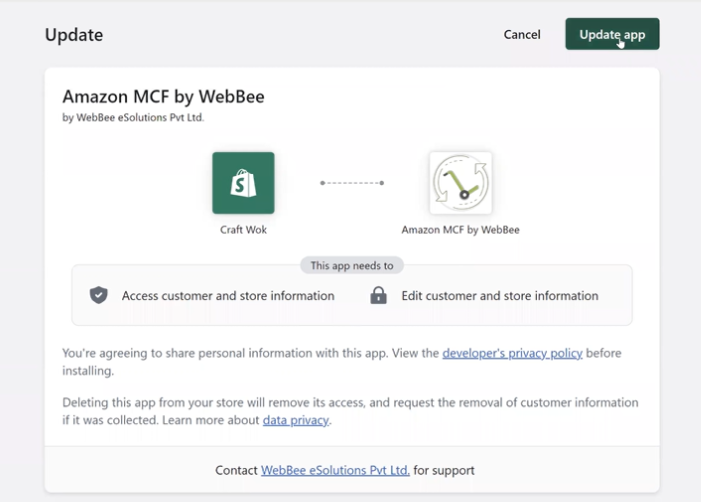The height and width of the screenshot is (502, 701).
Task: Click the 'Amazon MCF by WebBee' label under the app icon
Action: click(460, 230)
